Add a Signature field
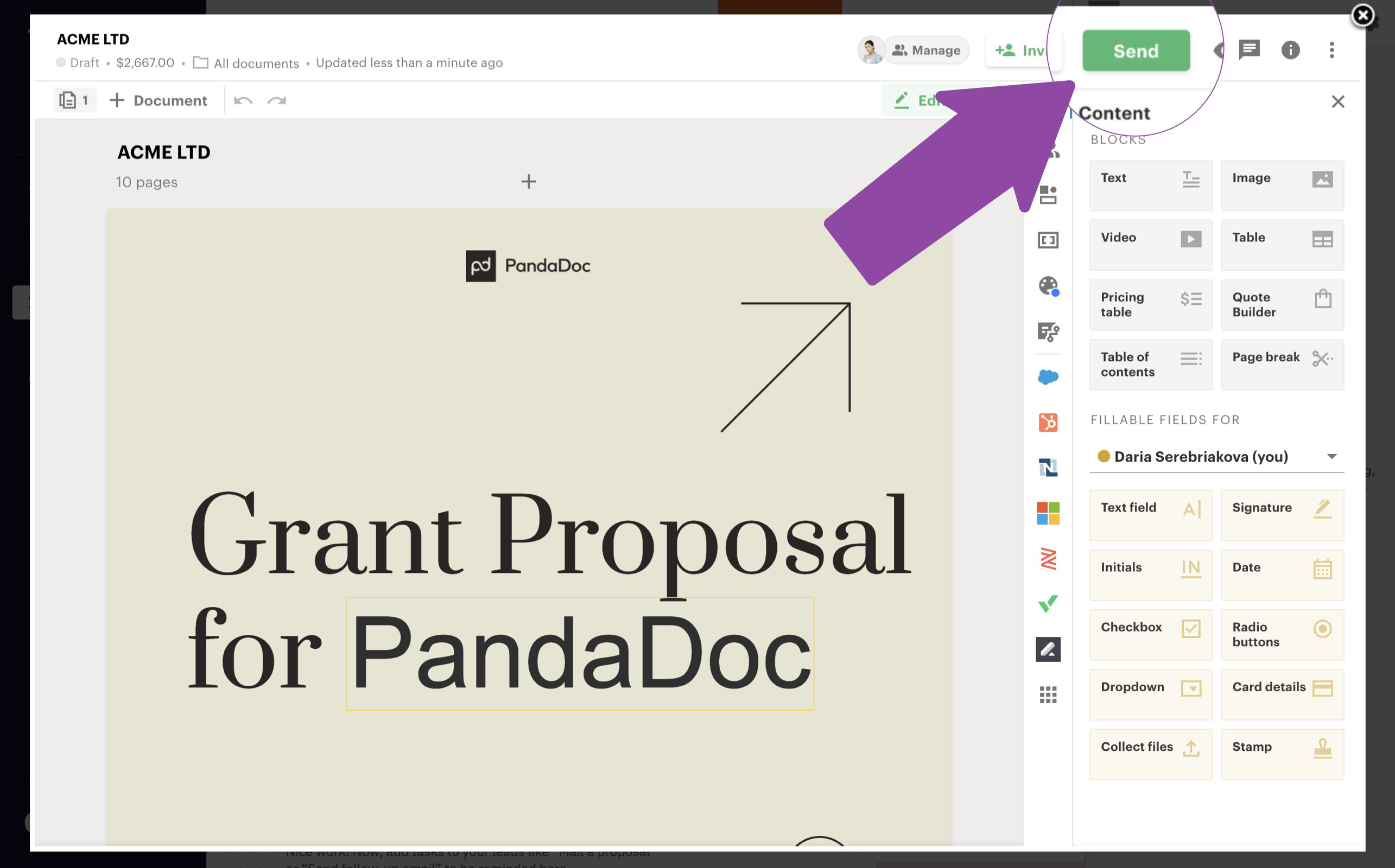Viewport: 1395px width, 868px height. [1282, 515]
